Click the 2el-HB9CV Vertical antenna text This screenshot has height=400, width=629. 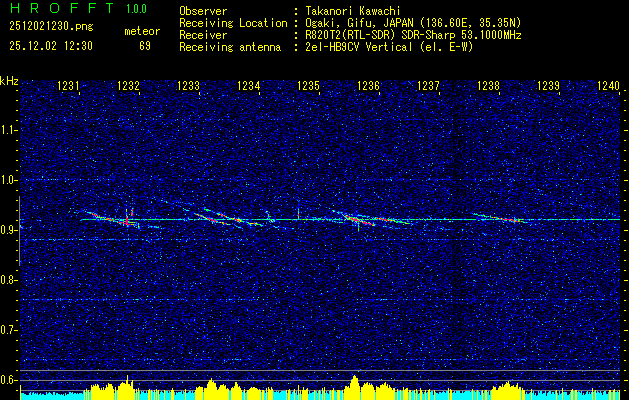click(x=390, y=47)
